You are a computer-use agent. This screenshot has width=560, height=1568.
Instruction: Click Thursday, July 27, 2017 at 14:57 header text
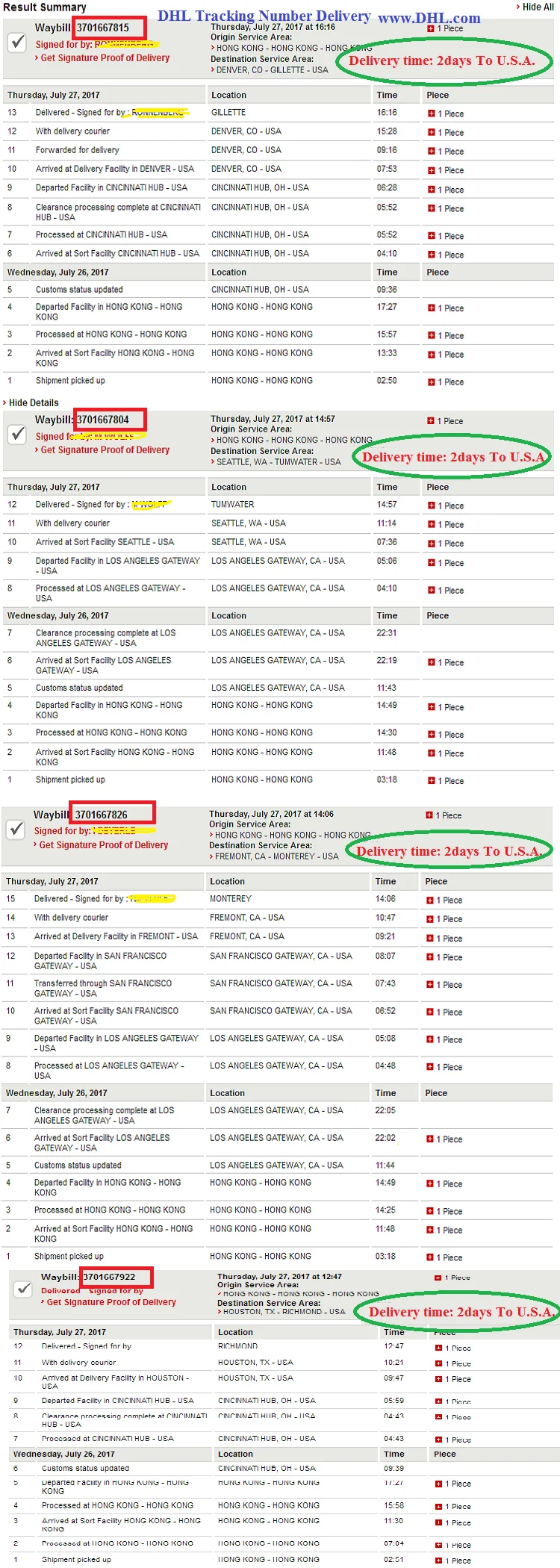[x=273, y=419]
